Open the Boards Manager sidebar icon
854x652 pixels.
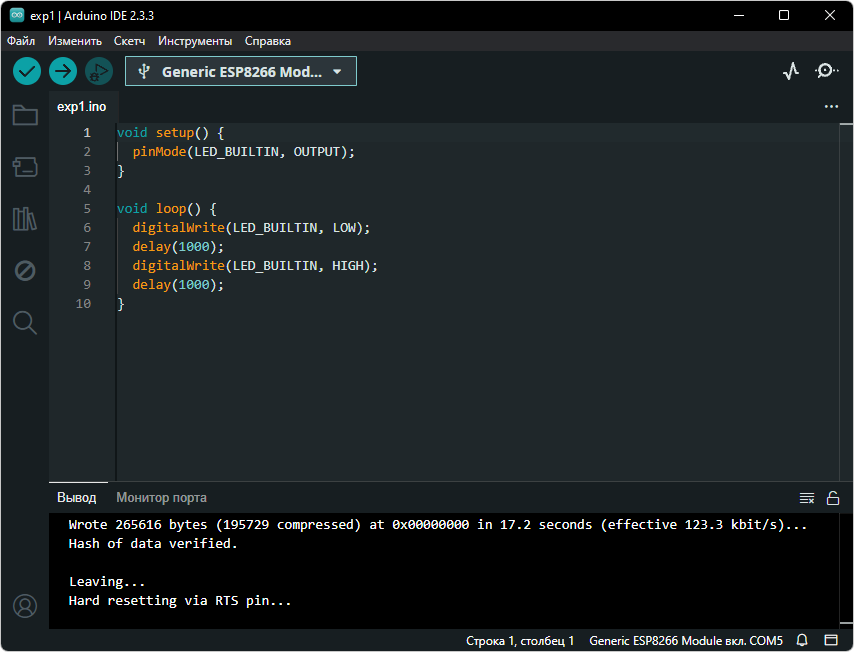[25, 167]
